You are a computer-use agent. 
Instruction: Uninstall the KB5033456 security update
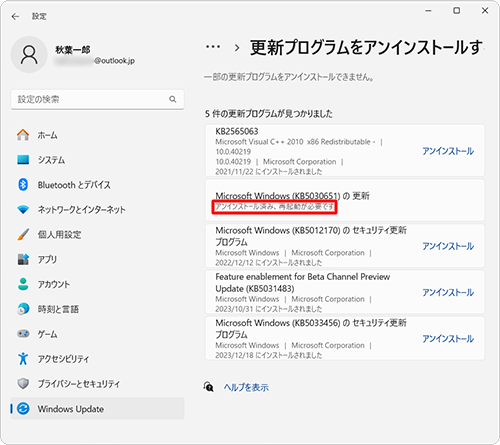[448, 339]
